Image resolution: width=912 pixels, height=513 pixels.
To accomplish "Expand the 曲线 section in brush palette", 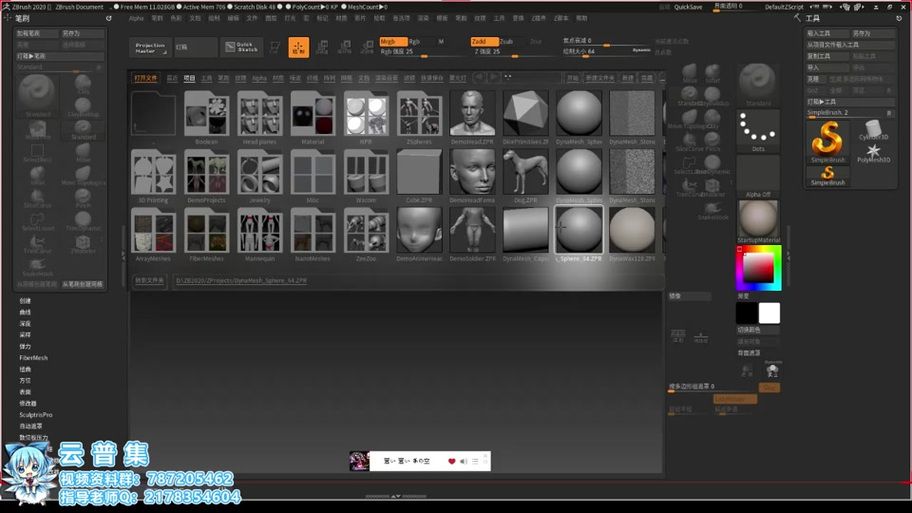I will click(x=25, y=312).
